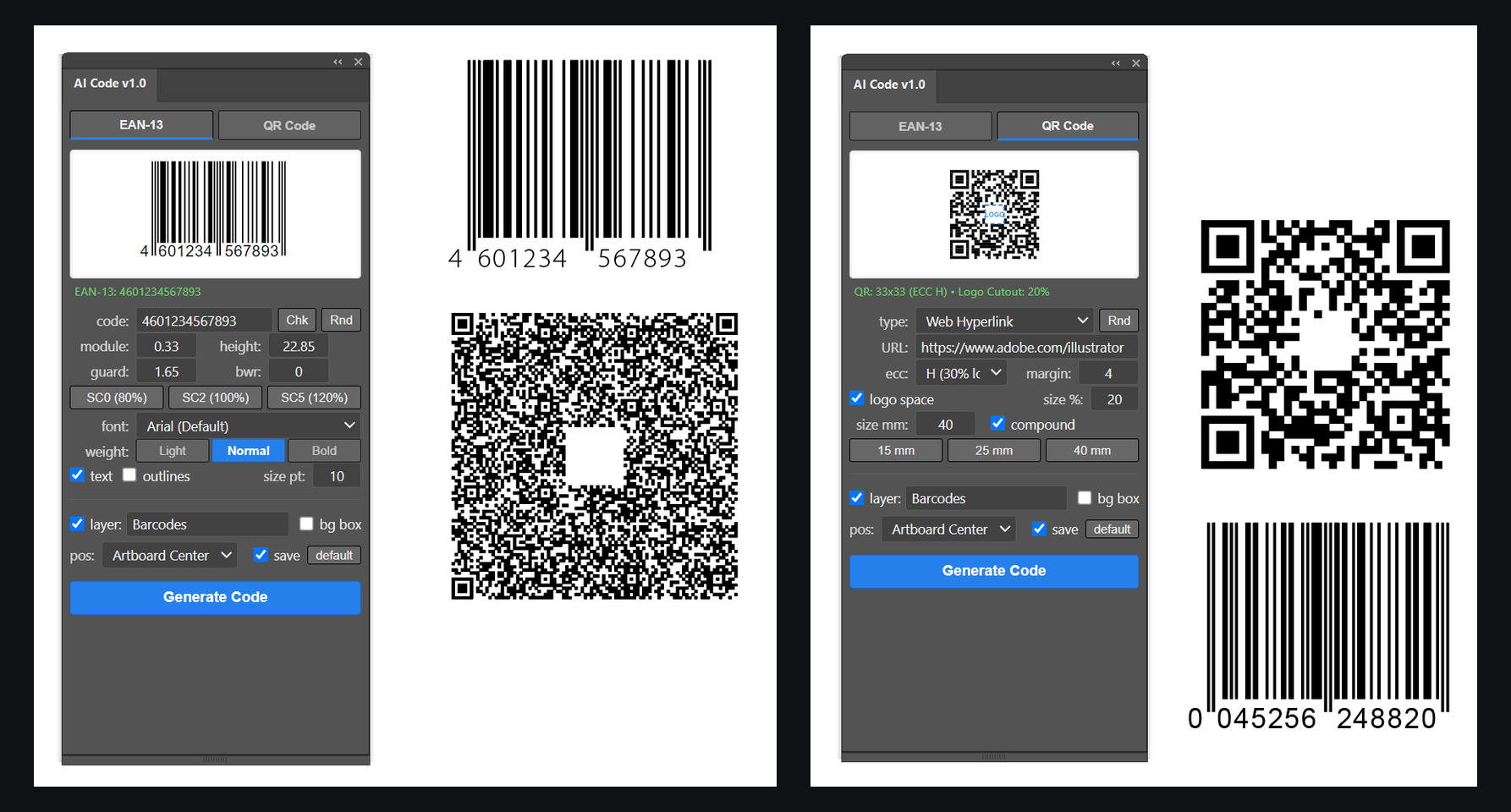Toggle save checkbox in QR Code panel

tap(1039, 529)
